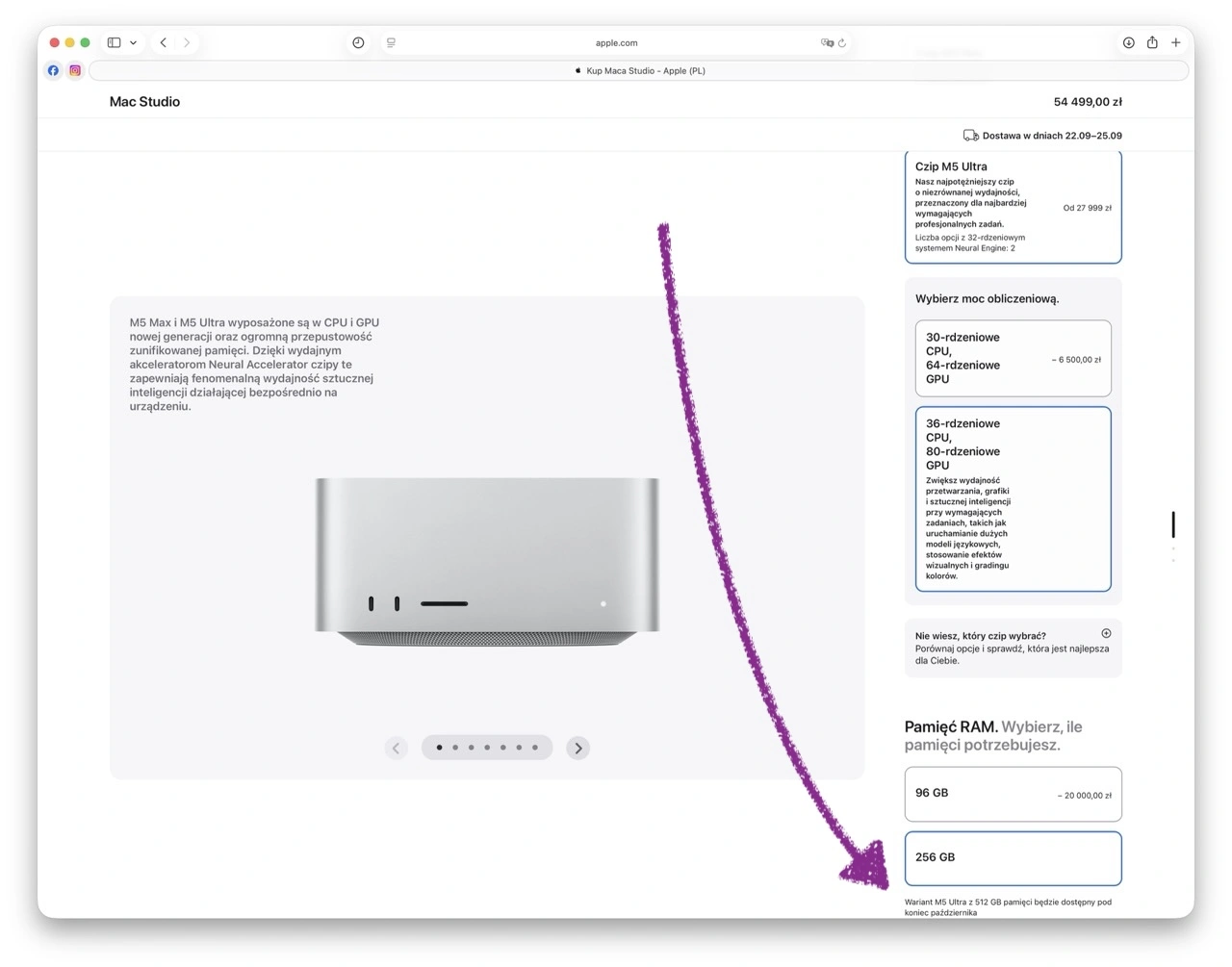1232x967 pixels.
Task: Reload the page with the refresh icon
Action: (842, 42)
